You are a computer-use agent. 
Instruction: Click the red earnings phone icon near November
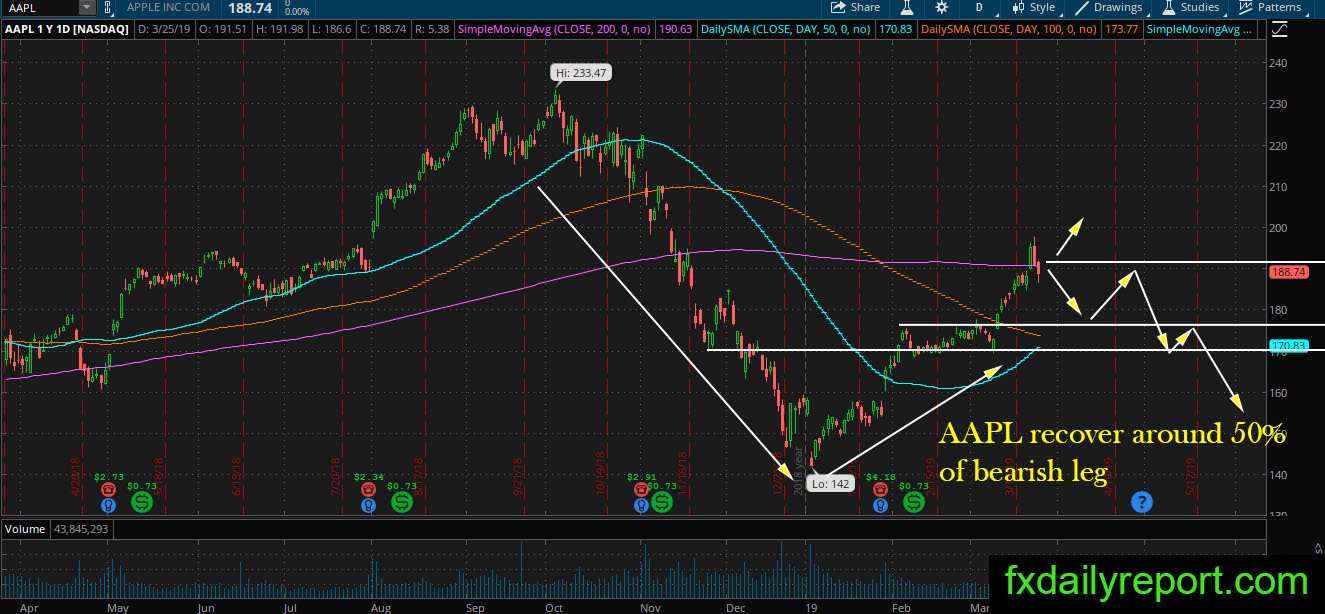(x=640, y=491)
